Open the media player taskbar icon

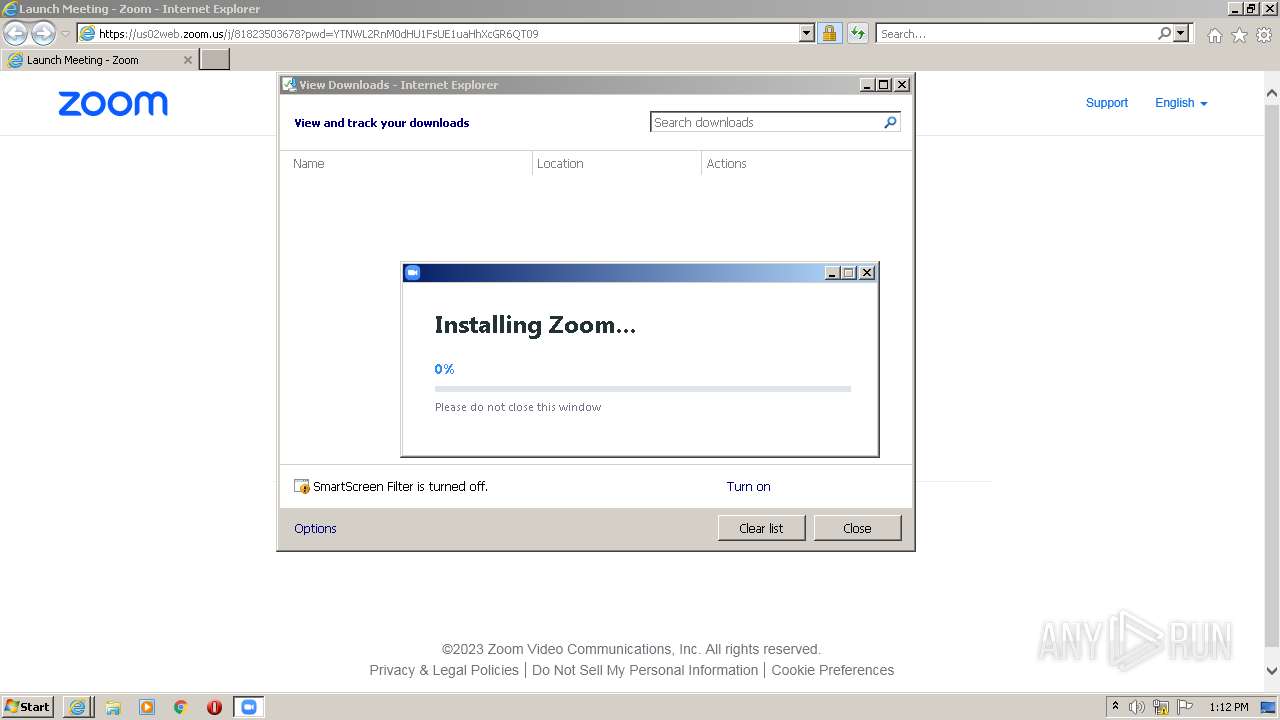pos(147,707)
